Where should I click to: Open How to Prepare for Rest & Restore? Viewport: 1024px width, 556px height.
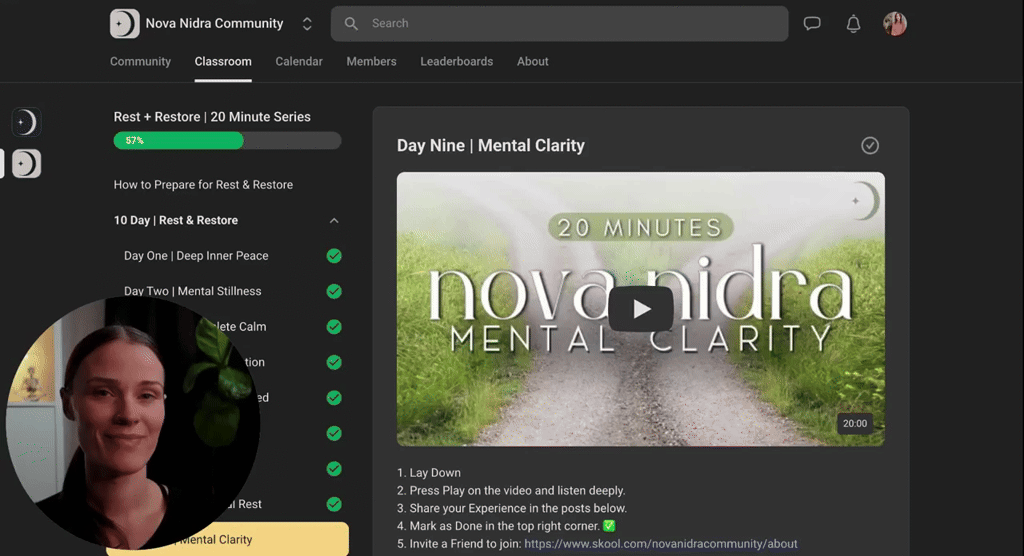point(203,185)
